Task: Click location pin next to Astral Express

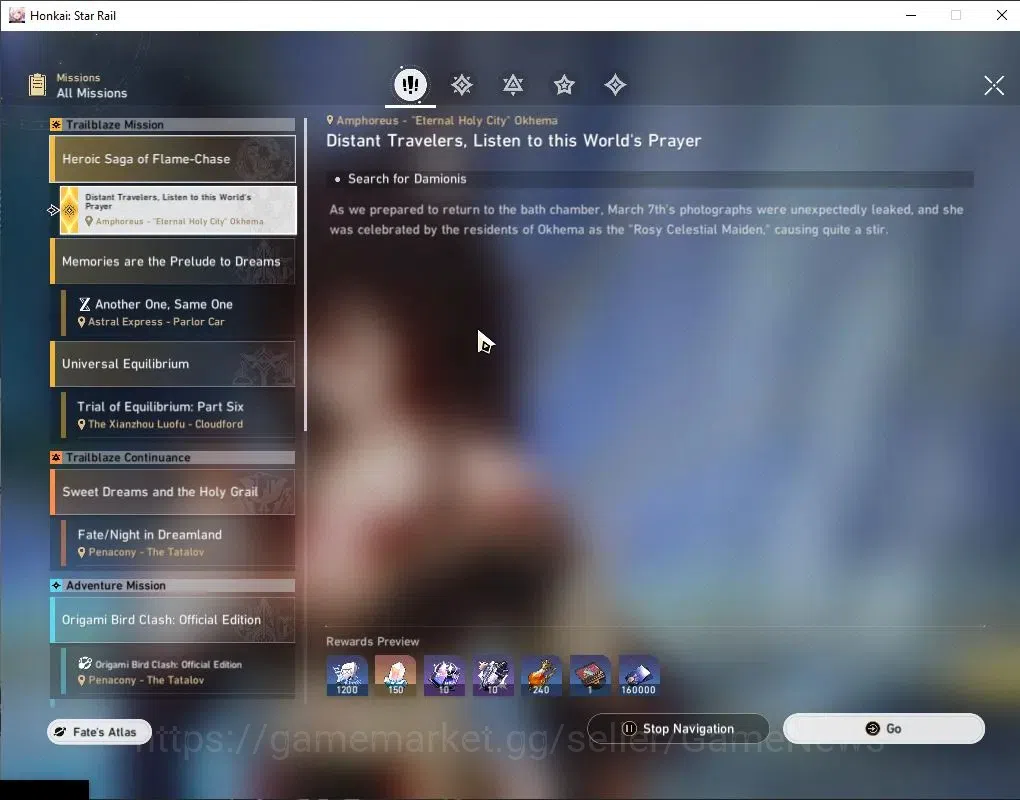Action: coord(81,322)
